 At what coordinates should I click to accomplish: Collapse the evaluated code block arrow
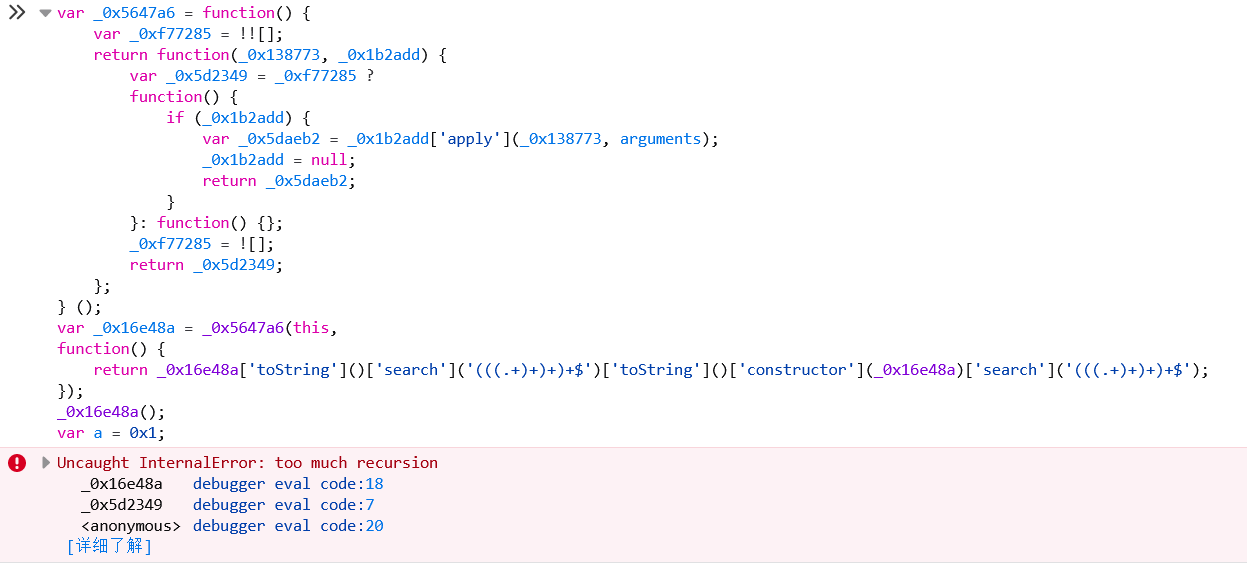tap(45, 13)
